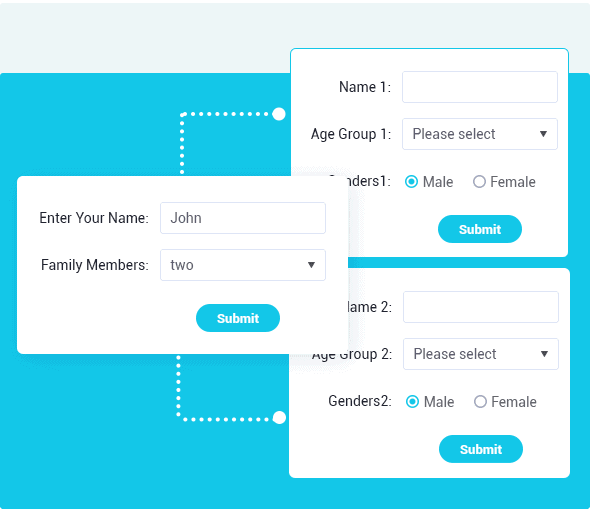Click the Family Members dropdown arrow

coord(311,265)
